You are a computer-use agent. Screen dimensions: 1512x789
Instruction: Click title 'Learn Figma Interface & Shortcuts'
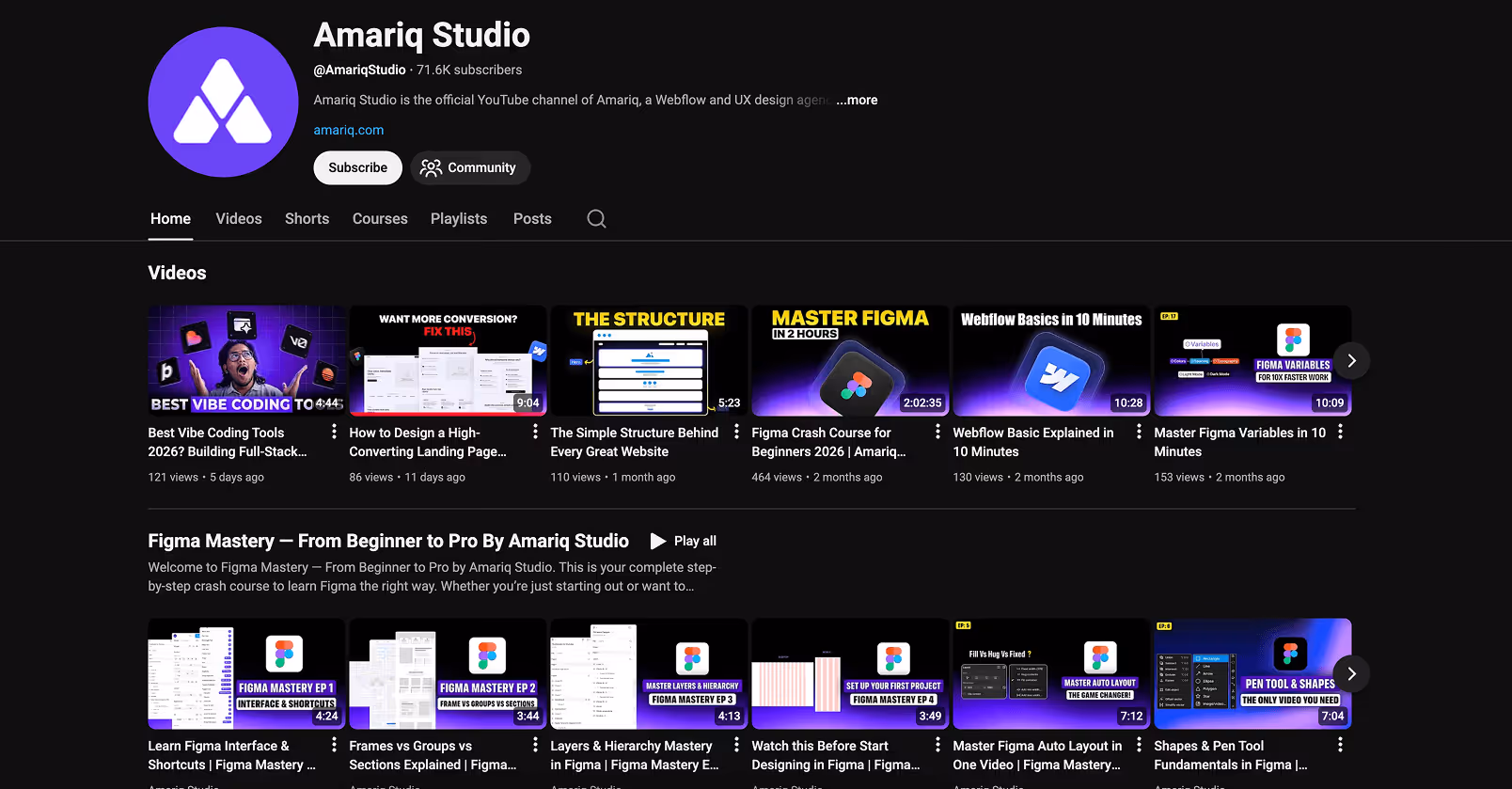232,755
